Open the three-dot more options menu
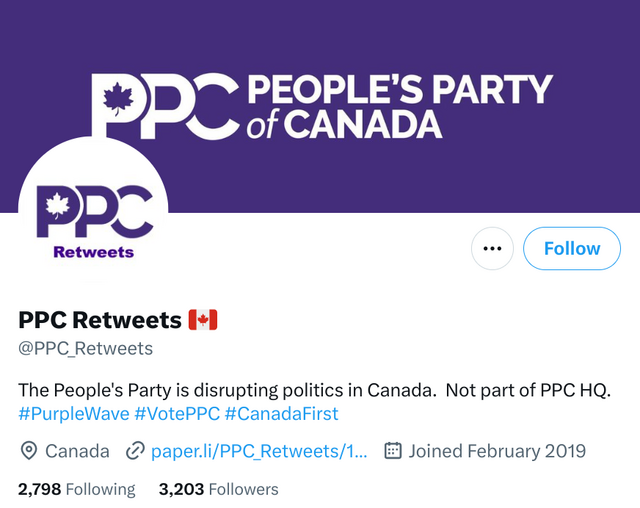Image resolution: width=640 pixels, height=508 pixels. 491,249
